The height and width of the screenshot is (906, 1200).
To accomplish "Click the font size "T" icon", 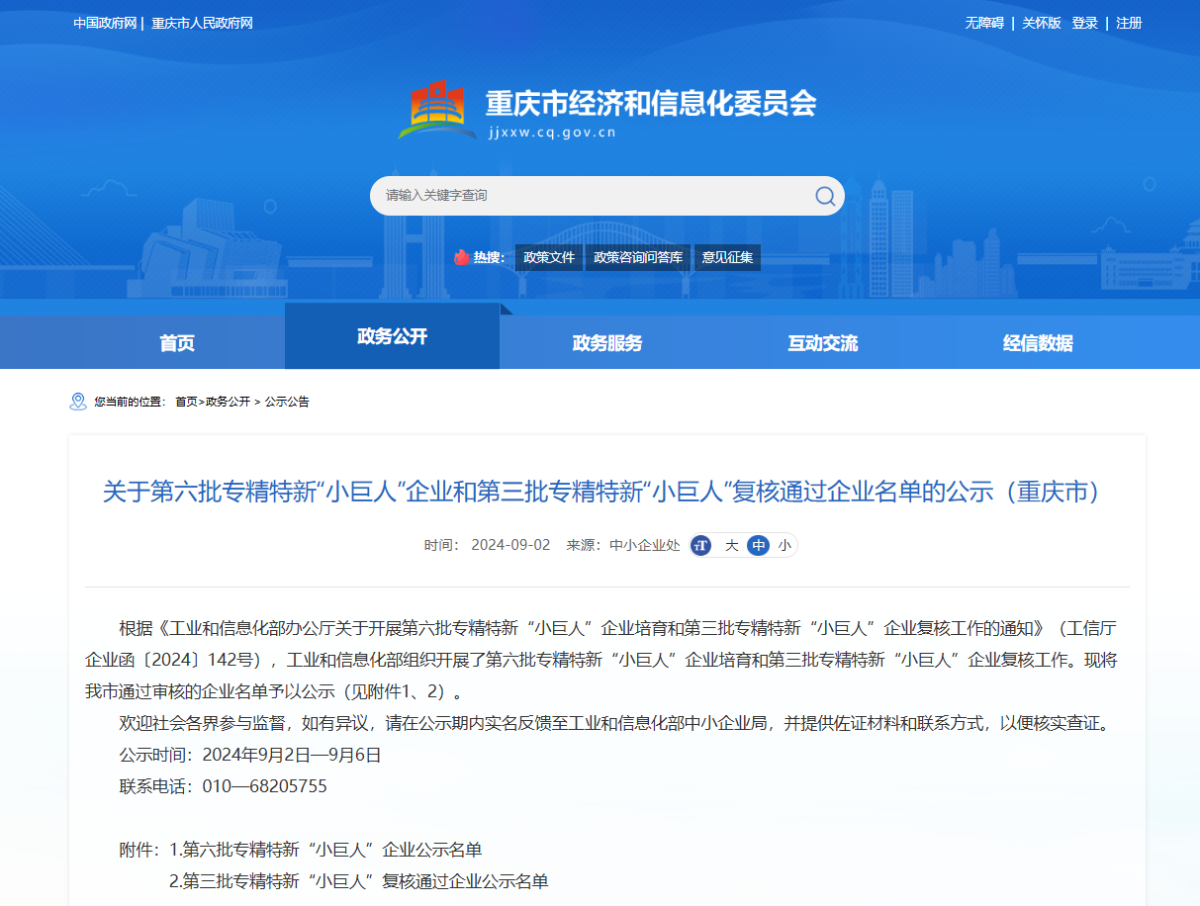I will tap(701, 545).
